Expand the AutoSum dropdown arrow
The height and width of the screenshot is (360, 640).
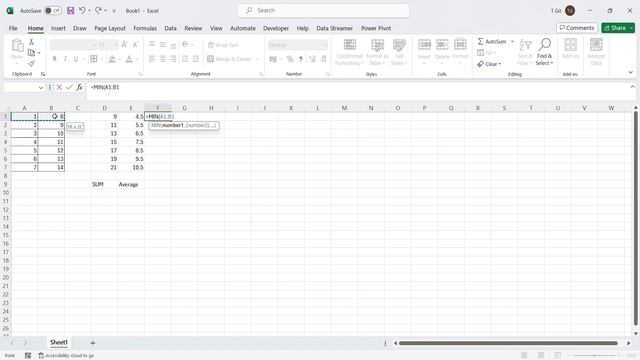point(512,42)
